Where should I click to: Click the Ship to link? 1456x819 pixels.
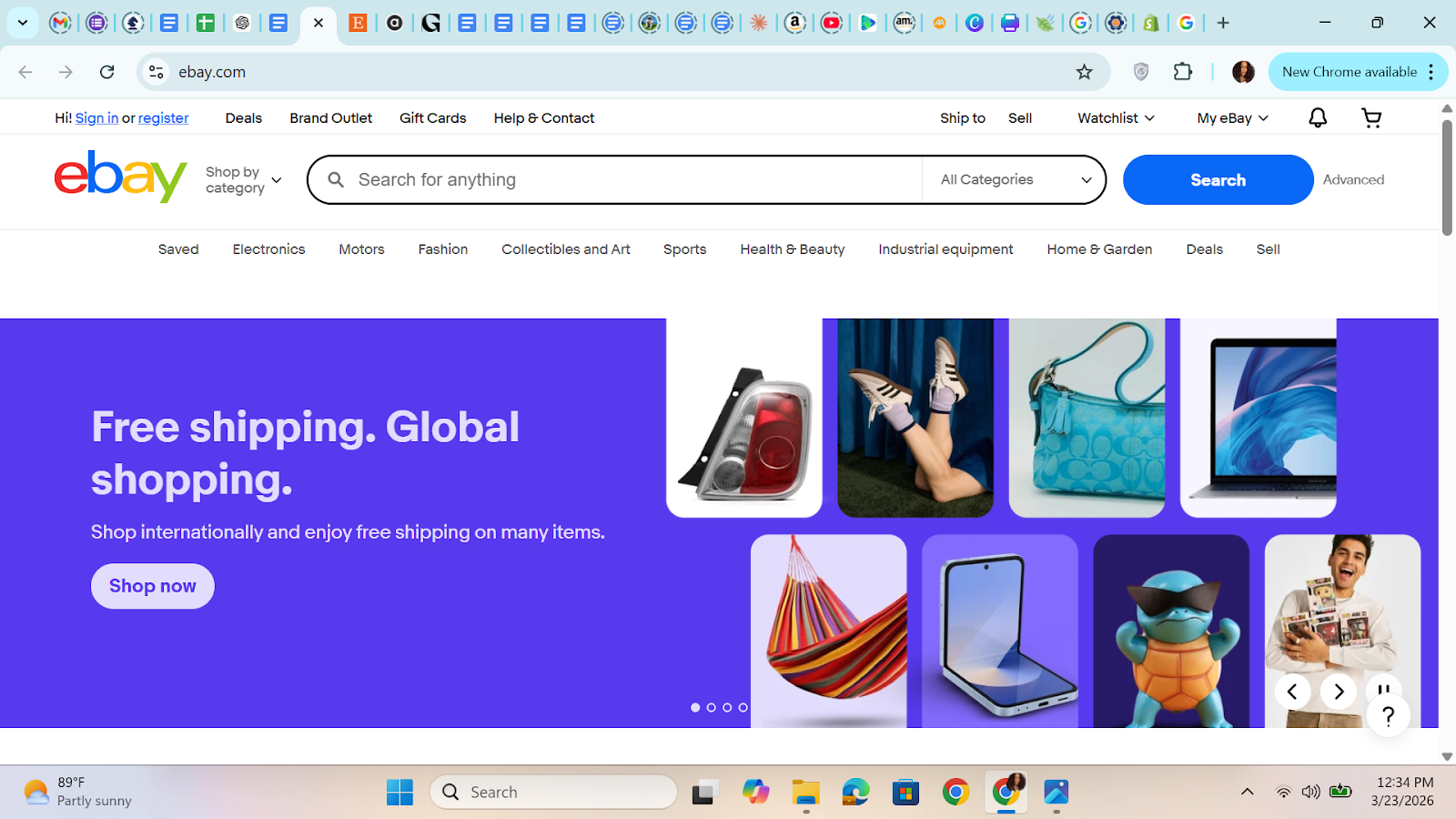(963, 117)
